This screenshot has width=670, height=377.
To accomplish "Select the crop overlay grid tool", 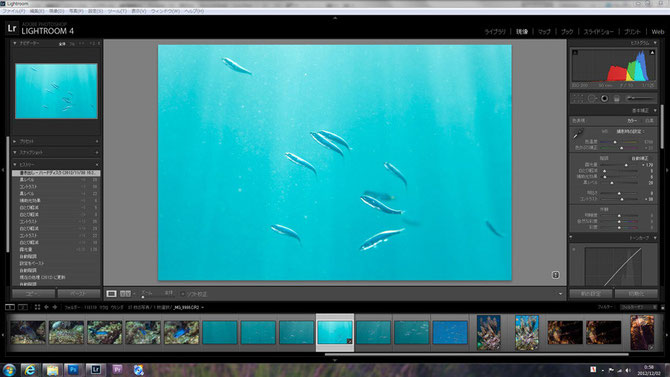I will tap(577, 98).
